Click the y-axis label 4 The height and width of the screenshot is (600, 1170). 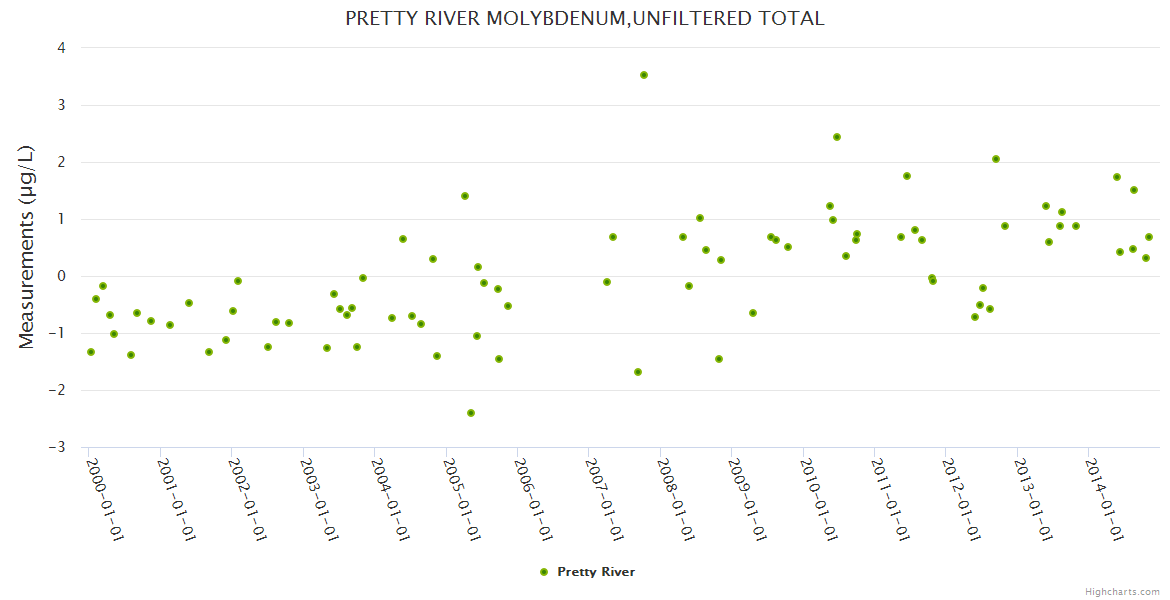pyautogui.click(x=62, y=48)
